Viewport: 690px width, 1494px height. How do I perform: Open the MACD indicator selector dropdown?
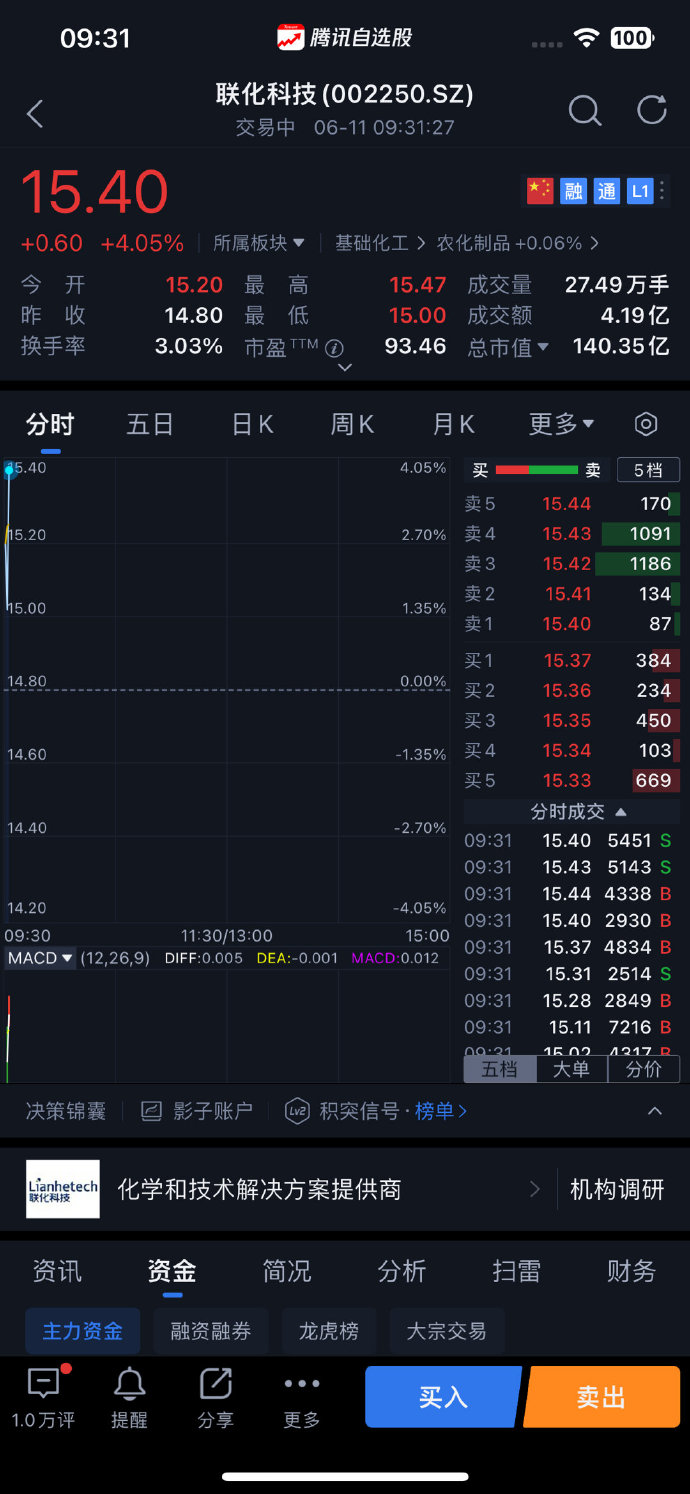(40, 957)
